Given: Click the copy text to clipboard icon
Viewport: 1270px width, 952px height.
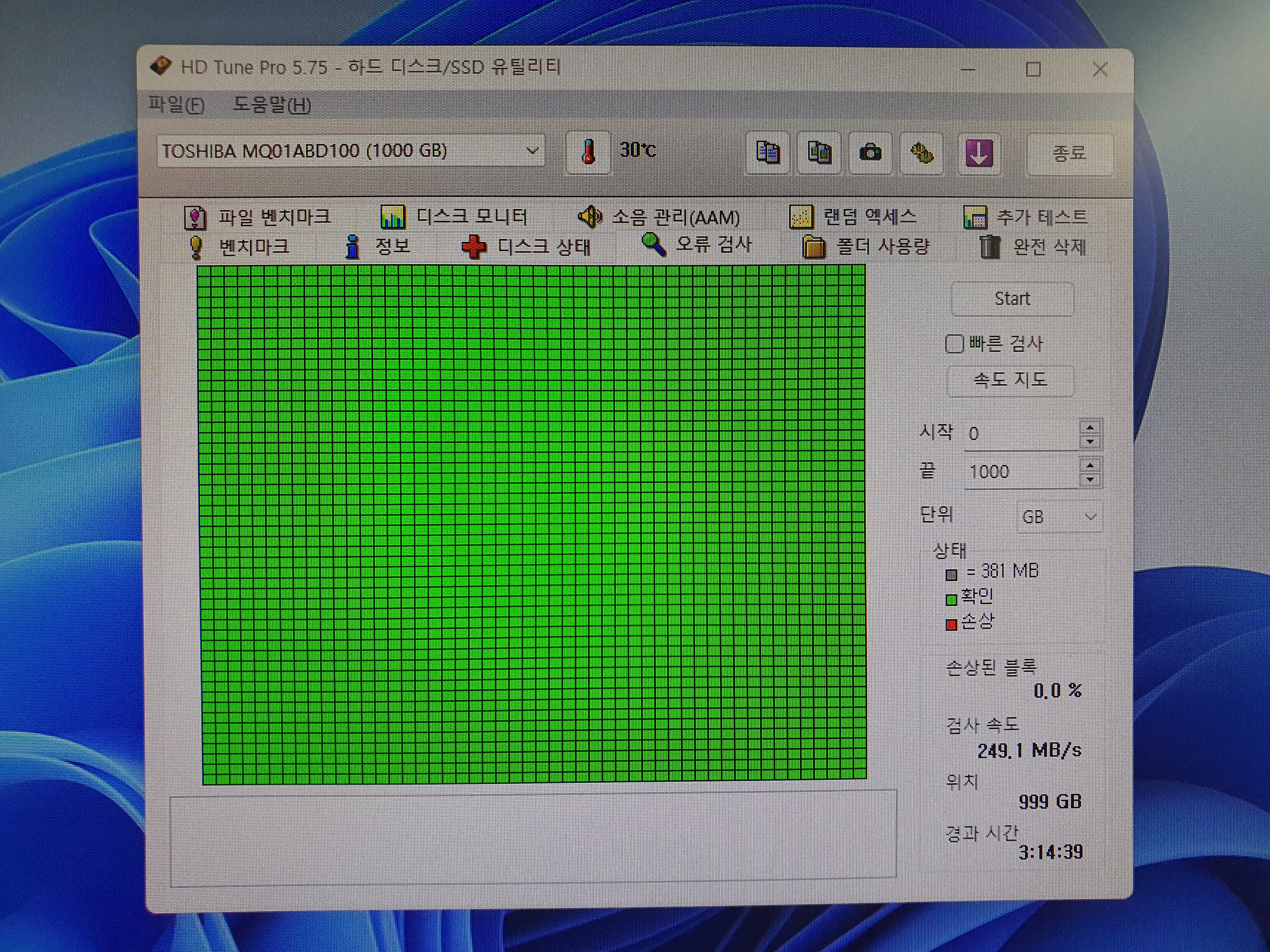Looking at the screenshot, I should click(x=768, y=153).
